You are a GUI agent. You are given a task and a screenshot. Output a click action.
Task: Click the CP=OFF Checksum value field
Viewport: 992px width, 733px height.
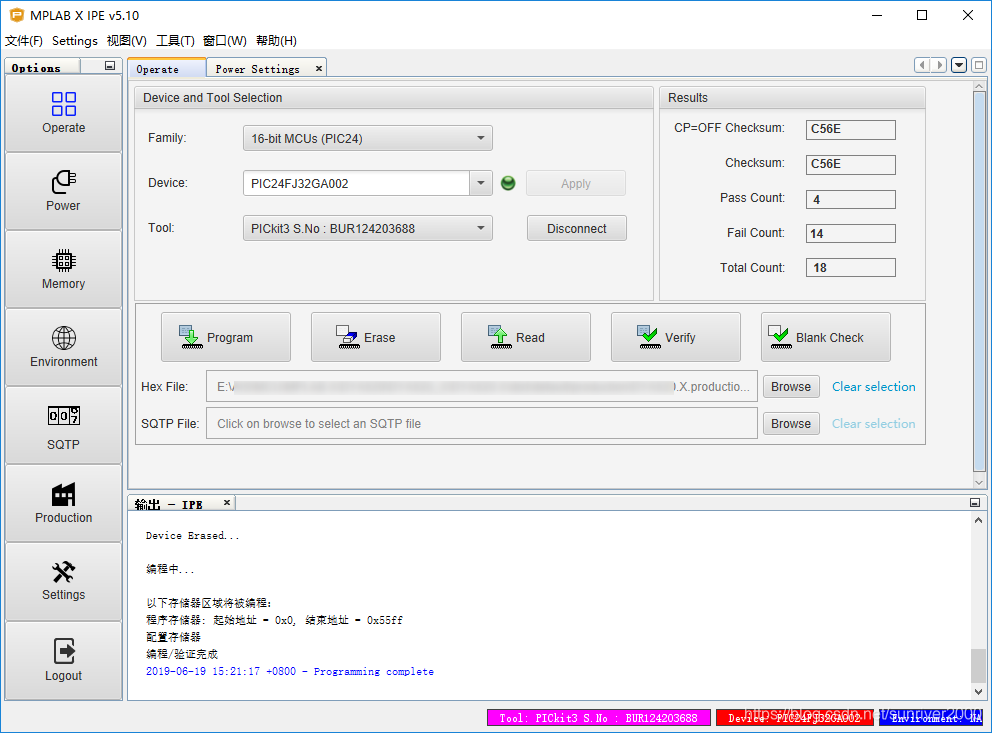[x=850, y=129]
